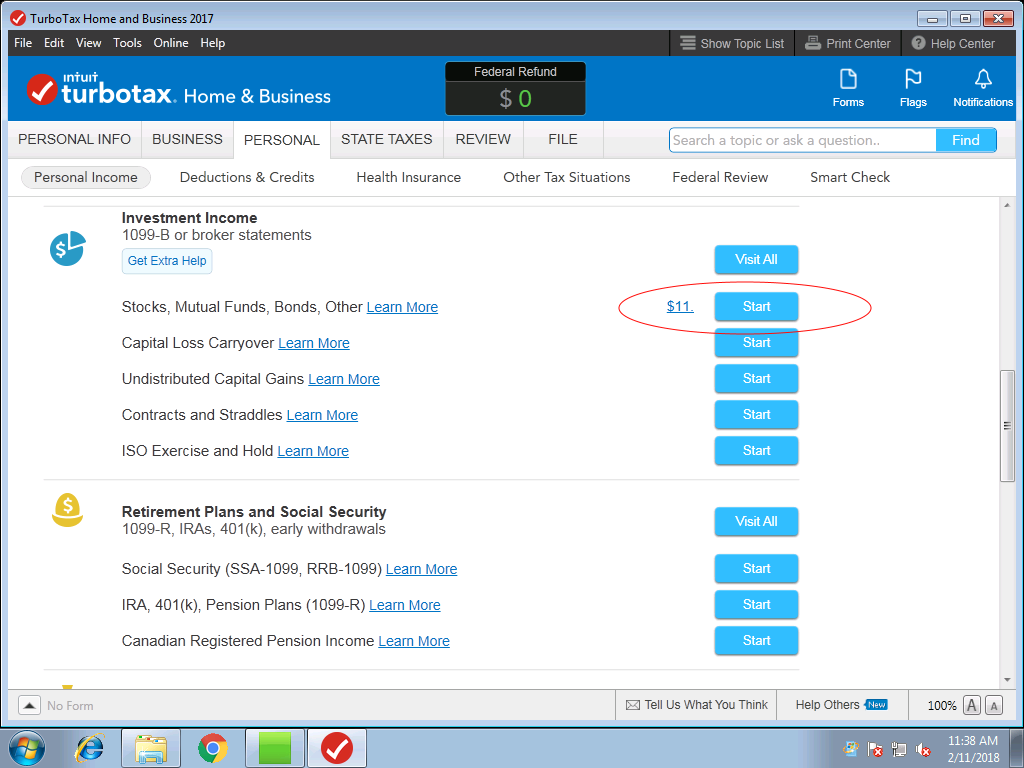Open the Help Center
Viewport: 1024px width, 768px height.
pyautogui.click(x=953, y=43)
